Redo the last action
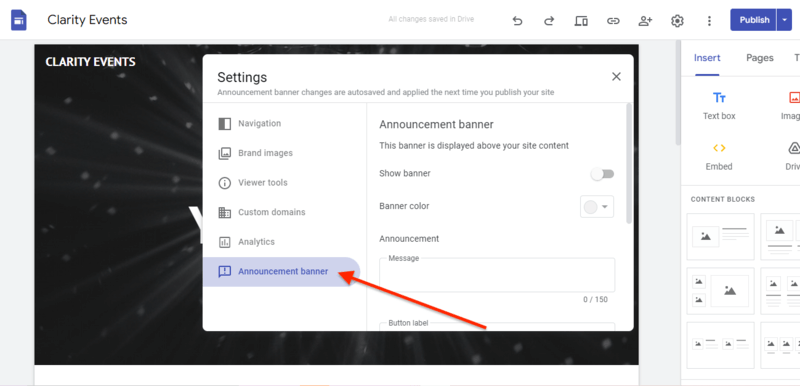Image resolution: width=800 pixels, height=386 pixels. 549,21
